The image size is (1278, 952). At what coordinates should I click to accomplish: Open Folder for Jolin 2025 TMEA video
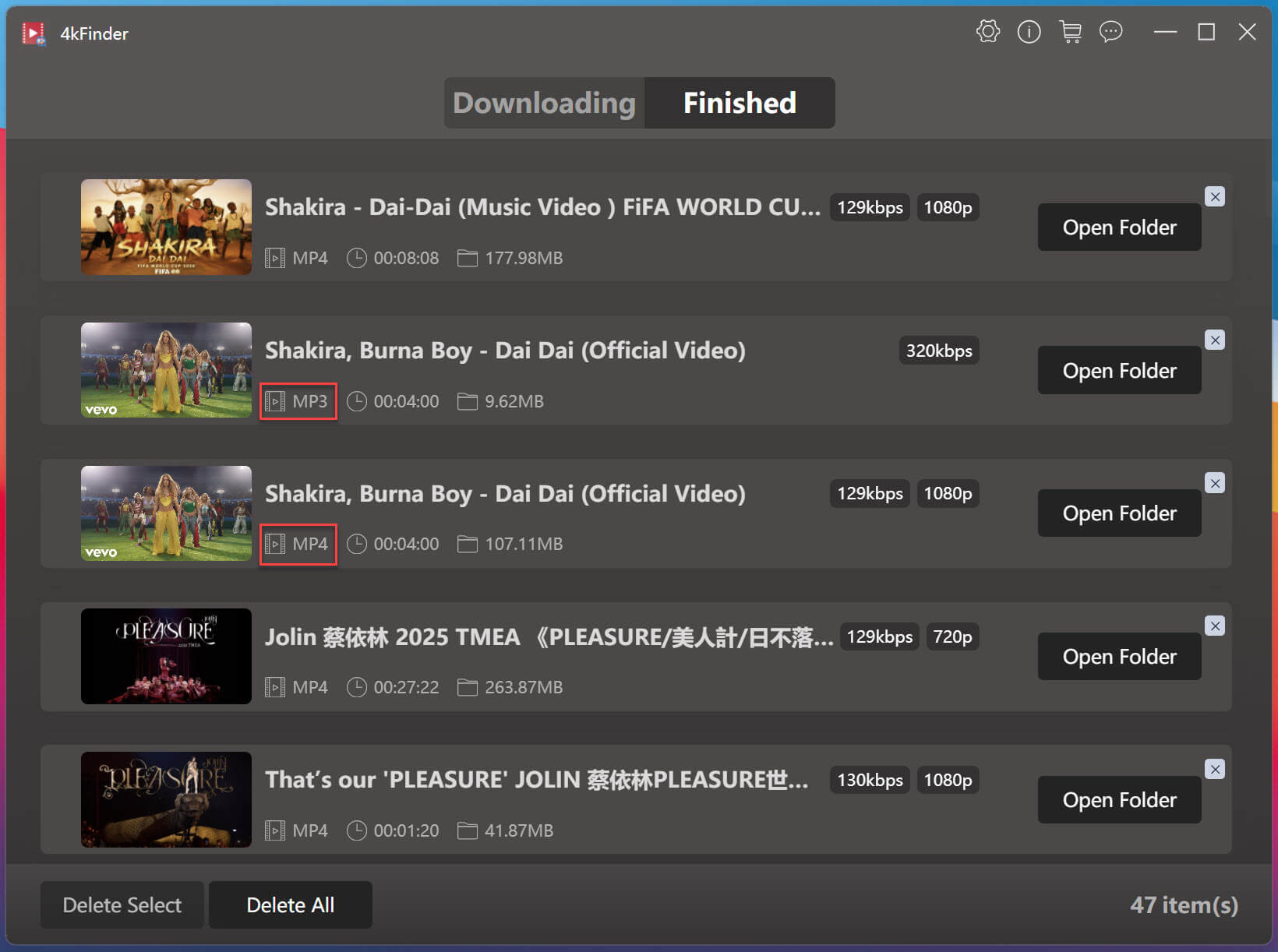coord(1119,657)
